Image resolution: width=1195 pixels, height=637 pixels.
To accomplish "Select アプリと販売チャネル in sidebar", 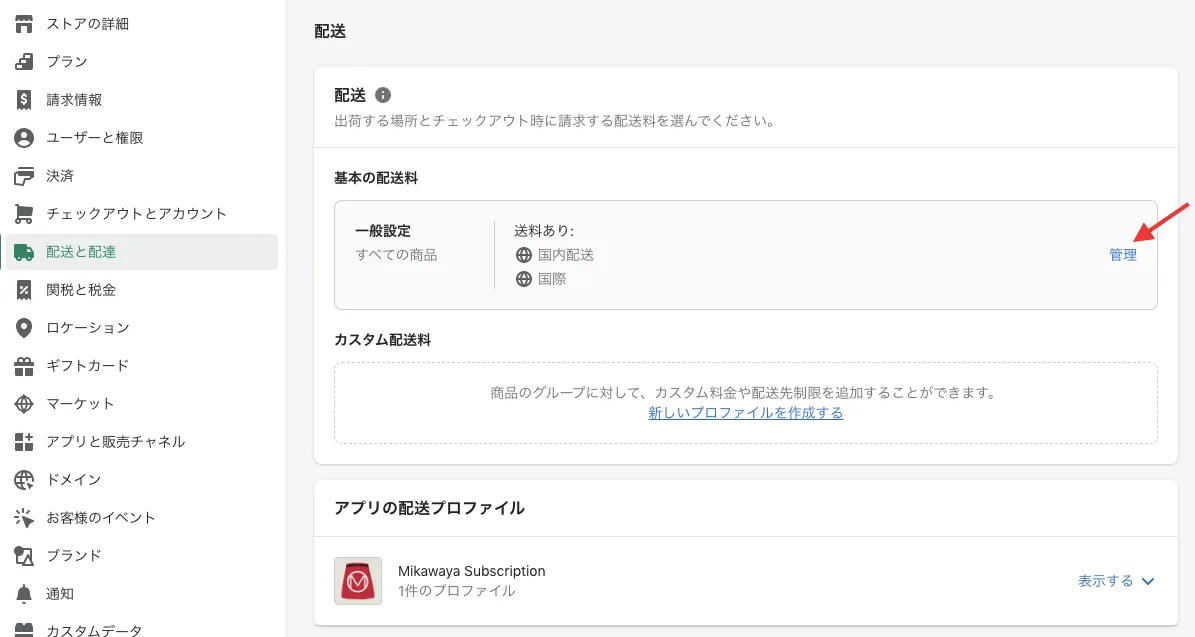I will (x=115, y=442).
